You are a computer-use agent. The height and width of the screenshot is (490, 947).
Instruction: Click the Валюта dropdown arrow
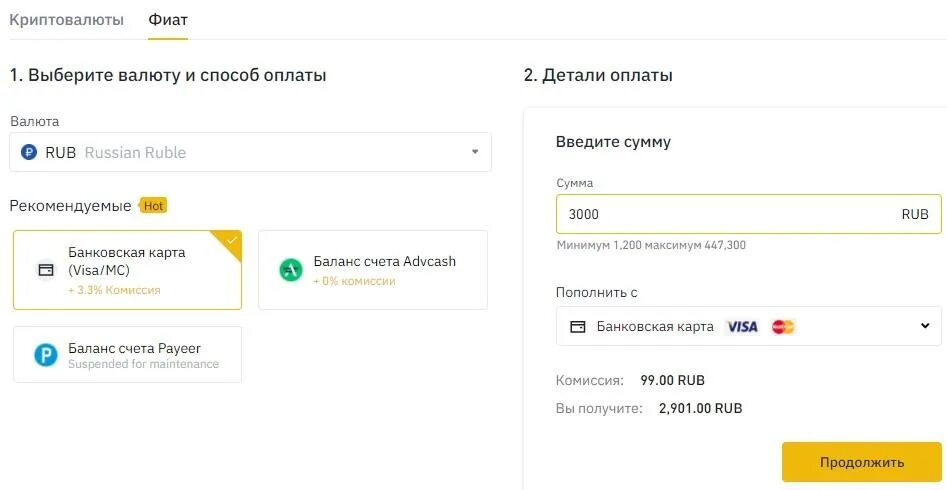pyautogui.click(x=475, y=152)
